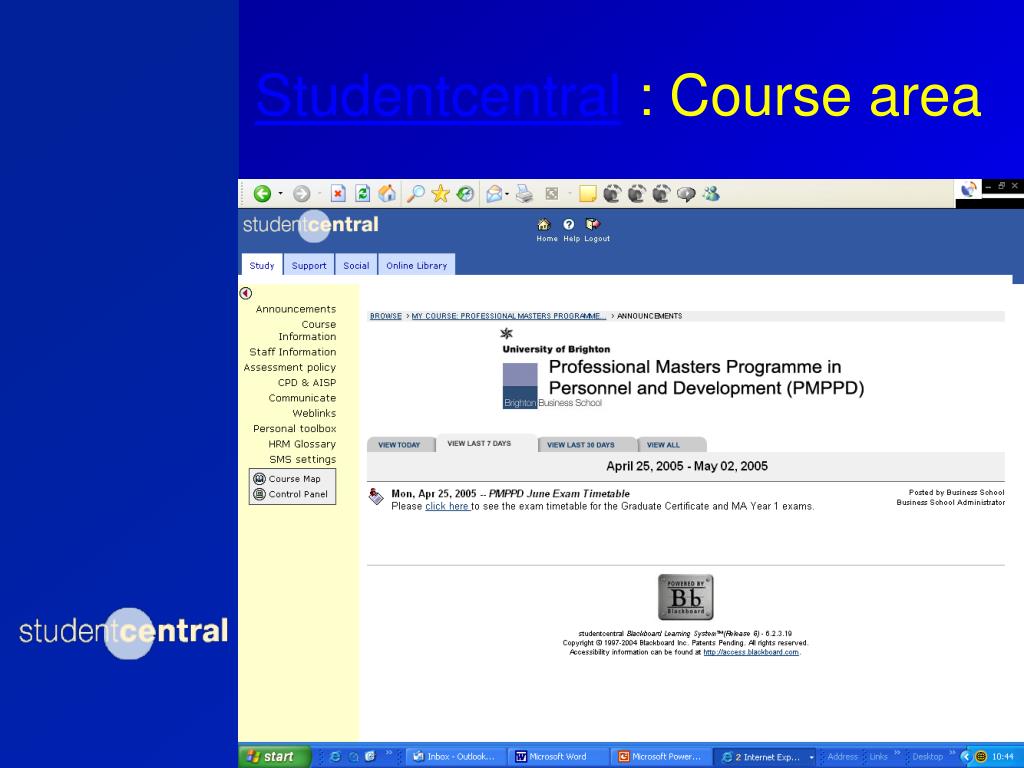This screenshot has height=768, width=1024.
Task: Follow the 'click here' exam timetable link
Action: pyautogui.click(x=447, y=506)
